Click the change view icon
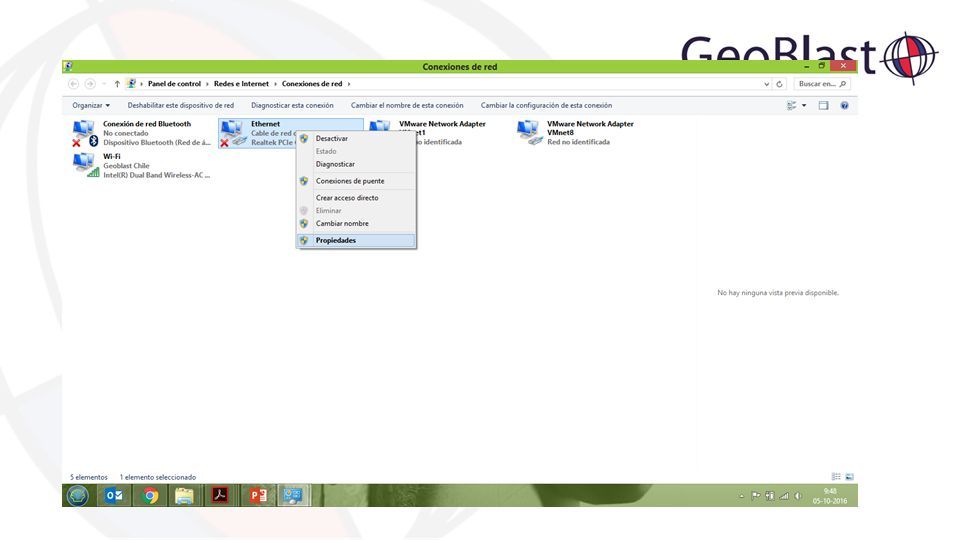960x540 pixels. click(792, 105)
